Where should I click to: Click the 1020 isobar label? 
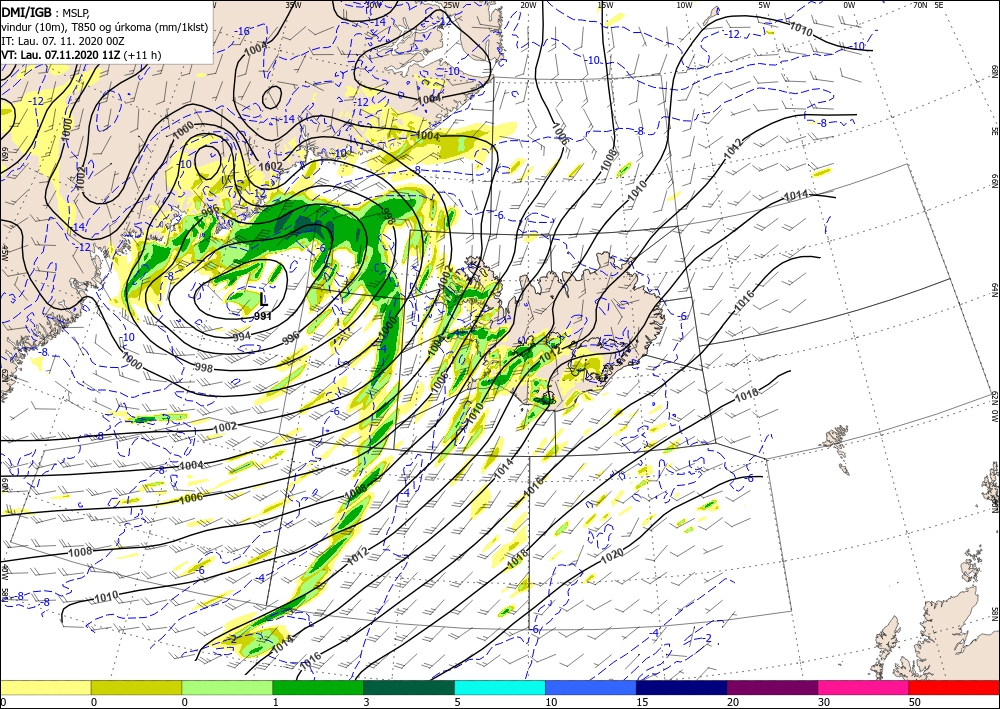[612, 556]
